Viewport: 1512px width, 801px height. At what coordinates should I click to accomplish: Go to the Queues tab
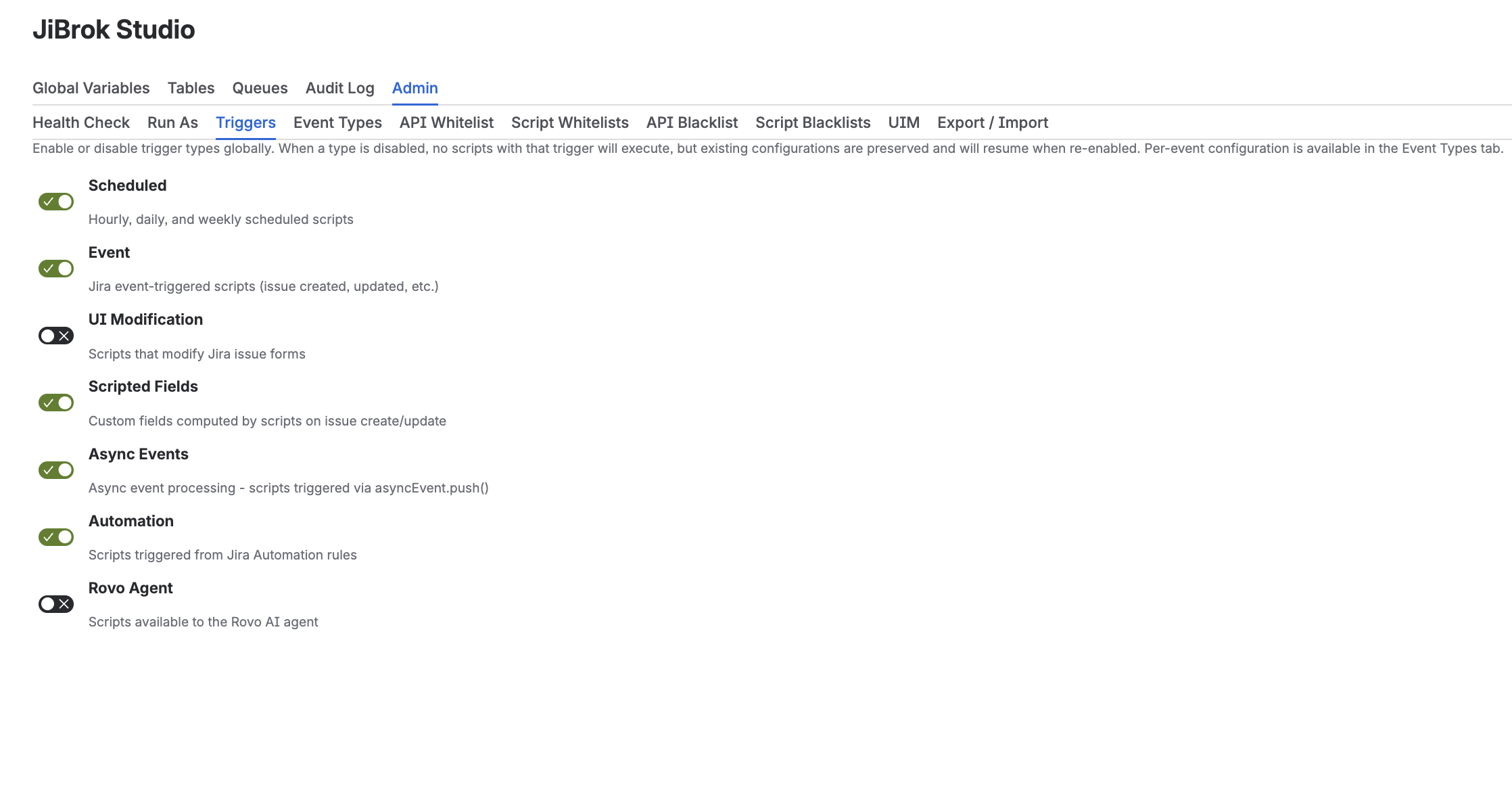(260, 88)
